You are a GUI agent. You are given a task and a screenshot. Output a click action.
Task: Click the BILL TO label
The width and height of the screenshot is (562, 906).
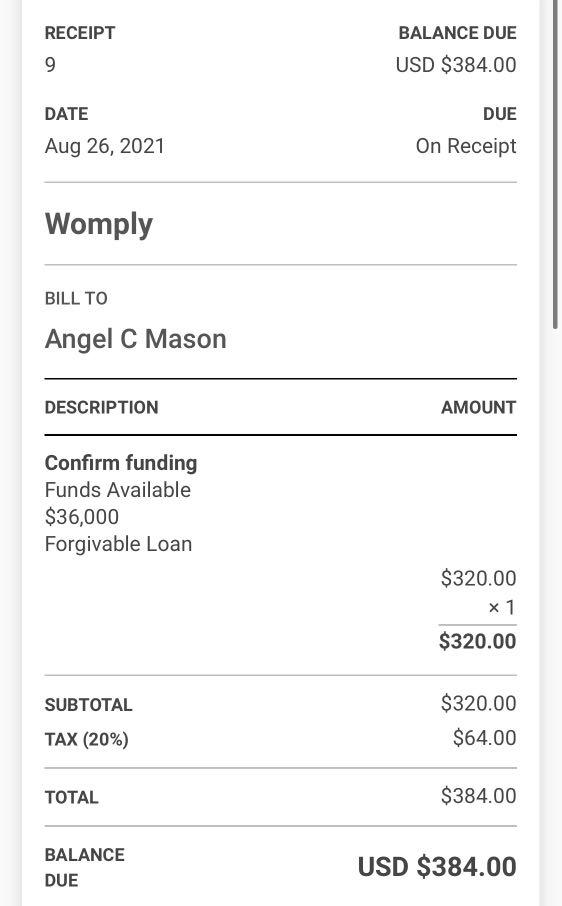76,298
